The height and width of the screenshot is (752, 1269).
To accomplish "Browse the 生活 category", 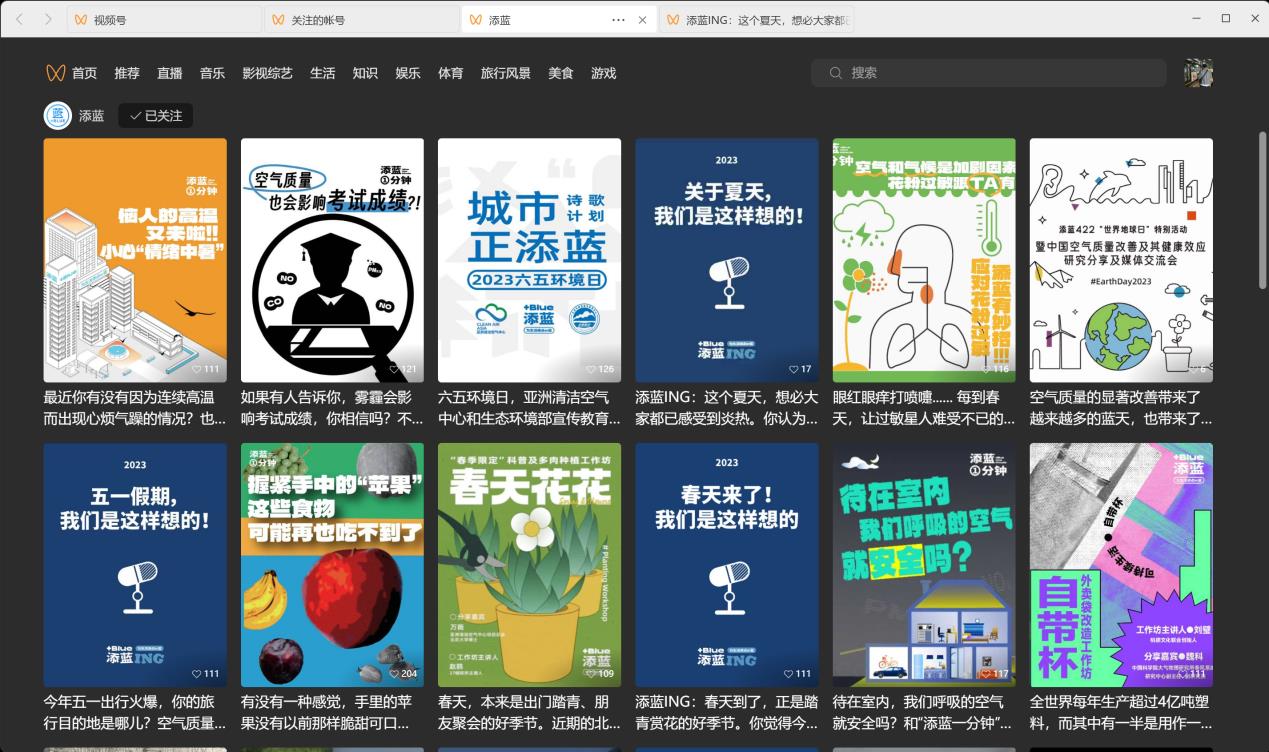I will click(x=322, y=73).
